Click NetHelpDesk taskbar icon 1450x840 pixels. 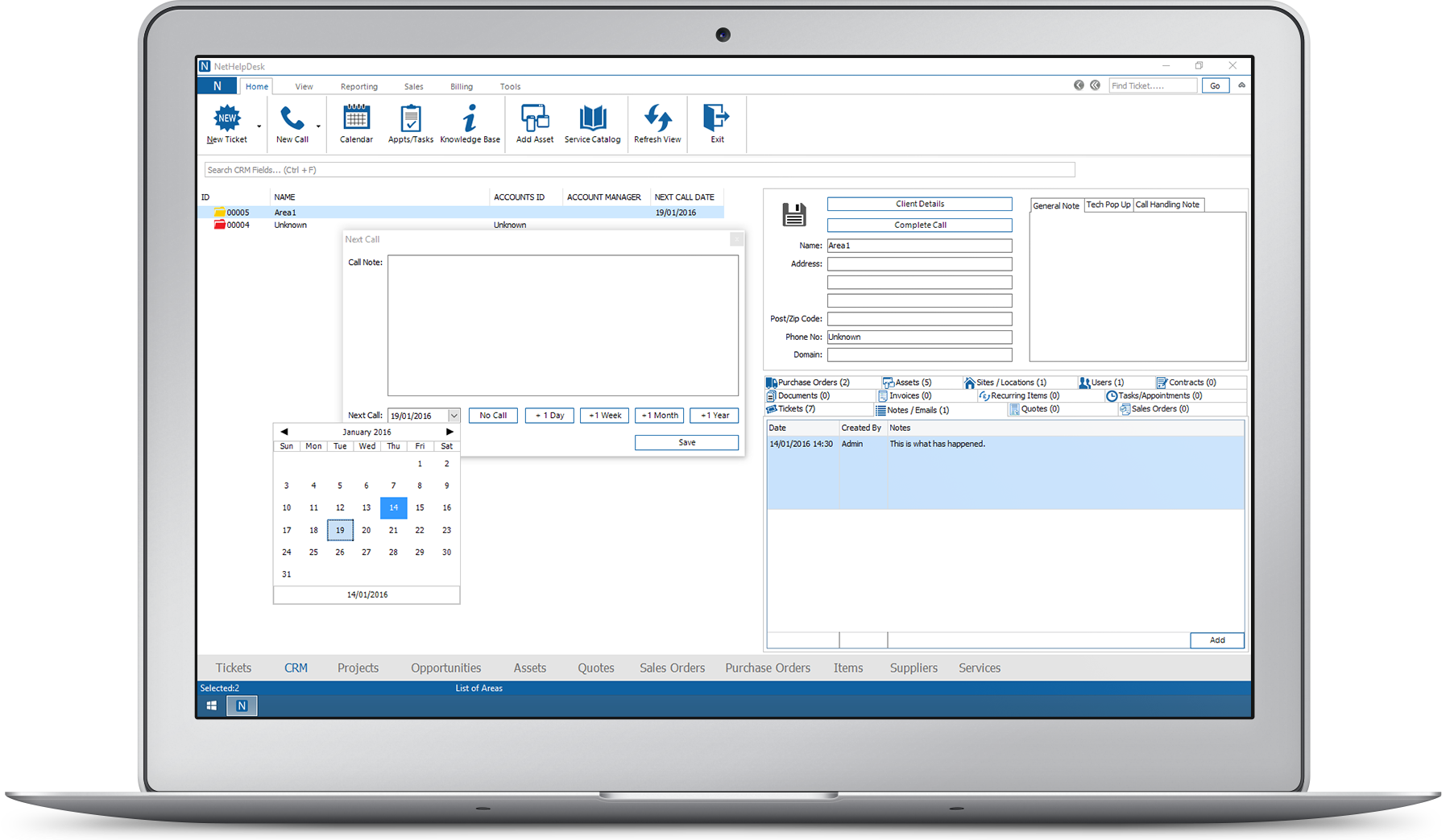pyautogui.click(x=242, y=706)
